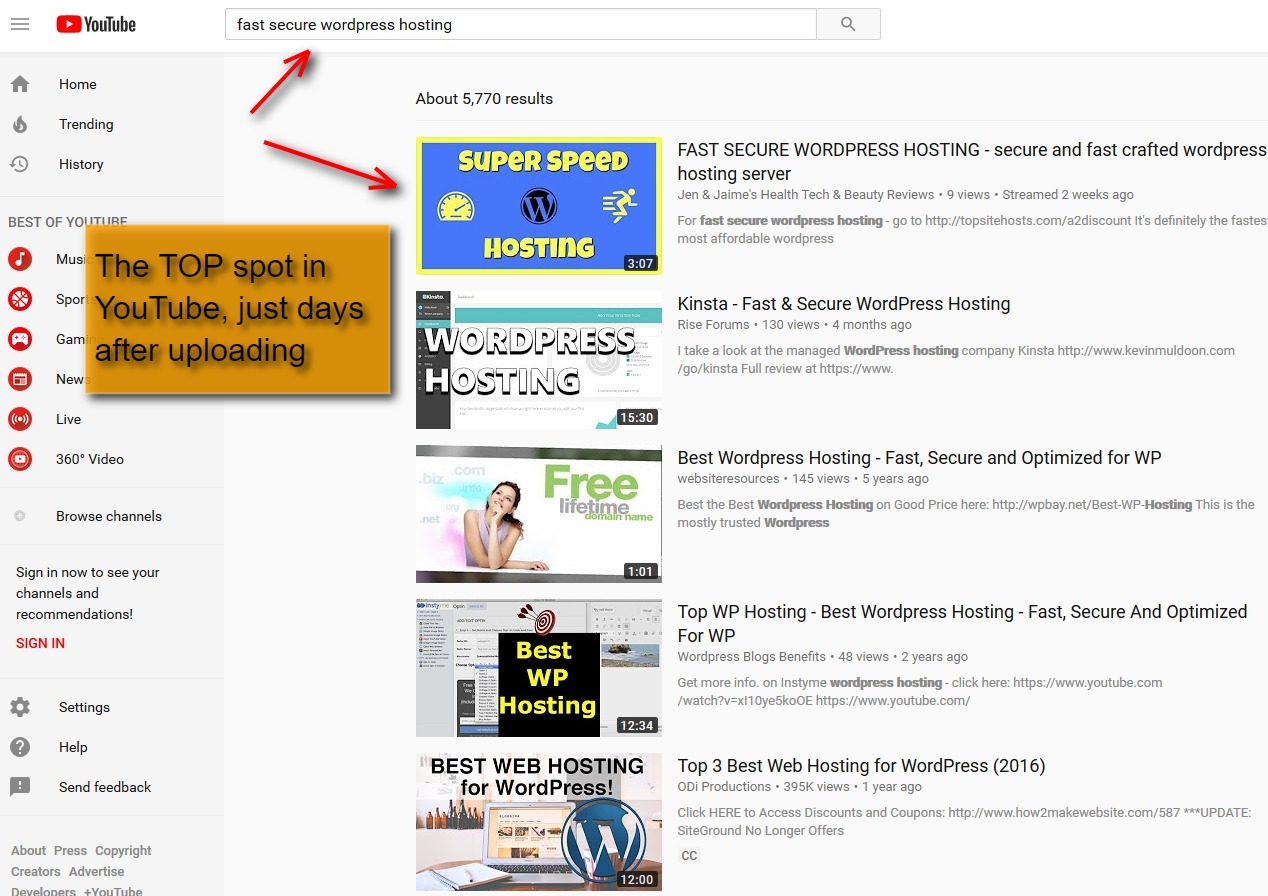
Task: Click the 1:01 duration badge
Action: [640, 572]
